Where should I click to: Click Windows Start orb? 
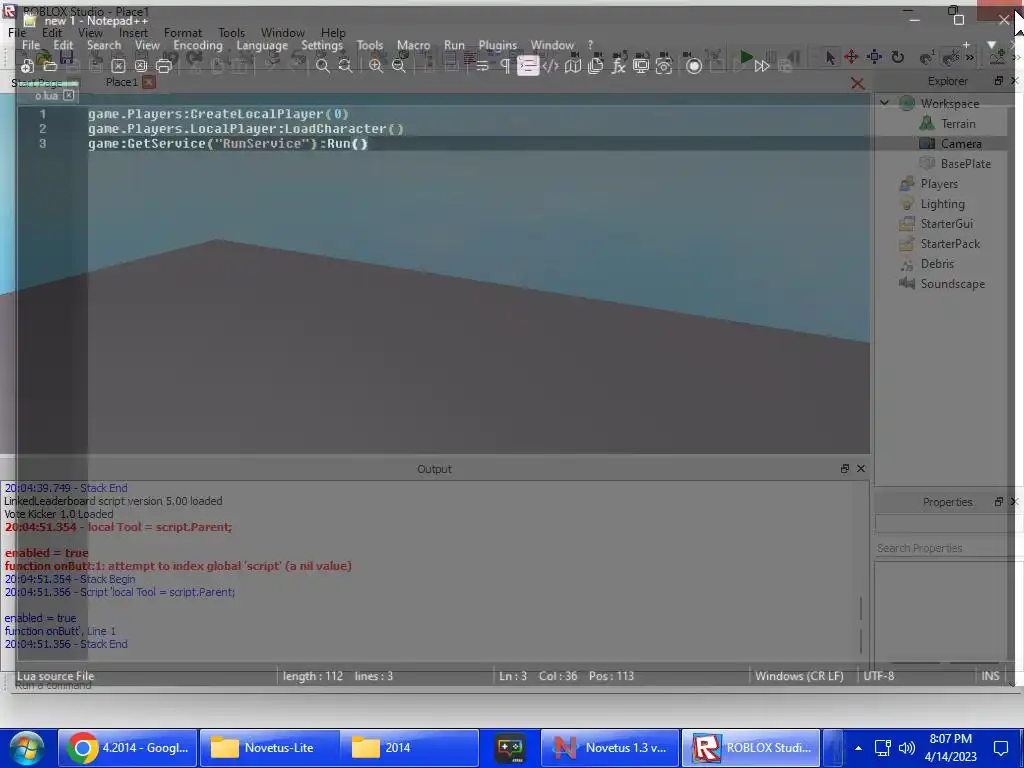click(26, 748)
